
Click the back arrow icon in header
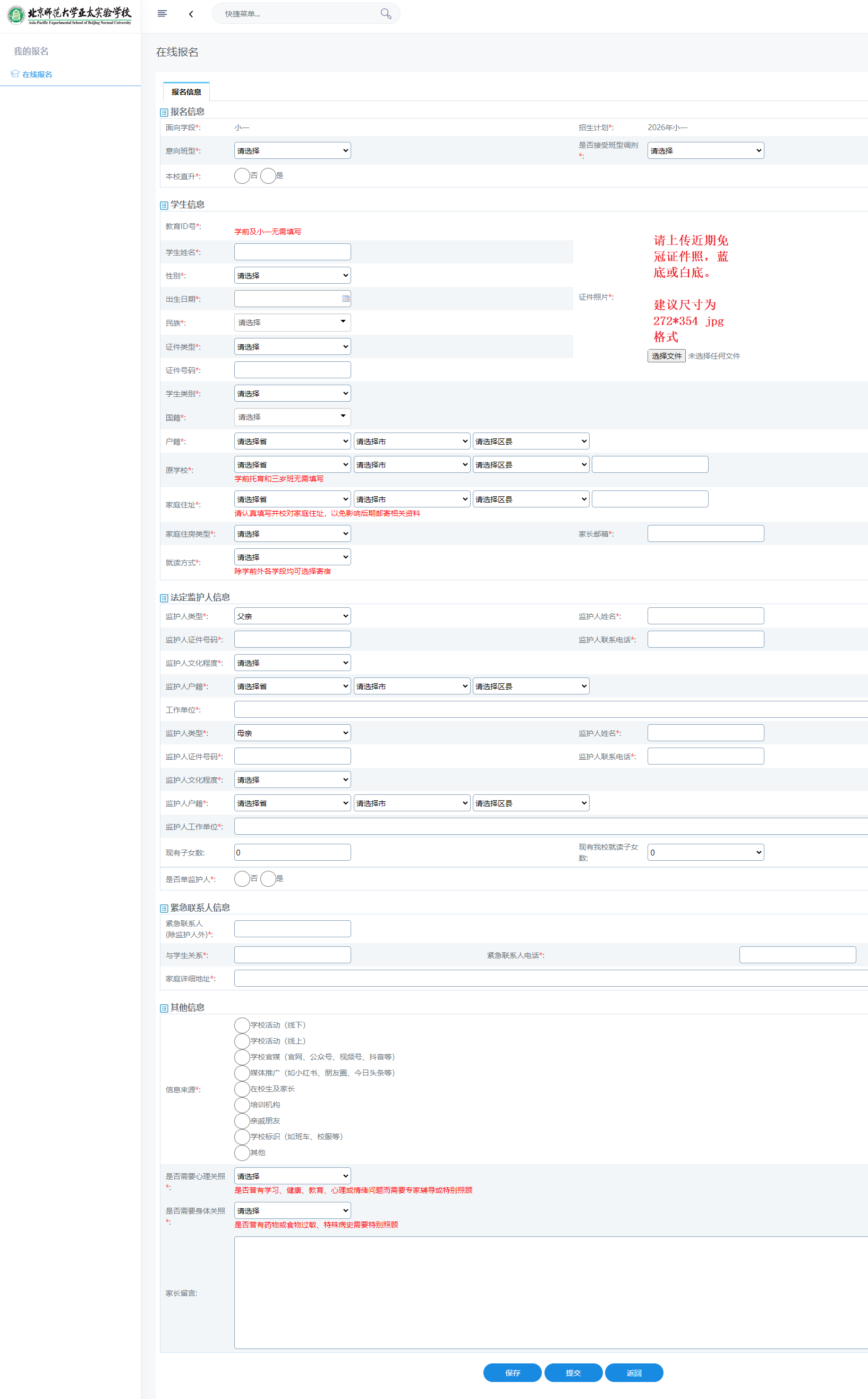(x=191, y=14)
